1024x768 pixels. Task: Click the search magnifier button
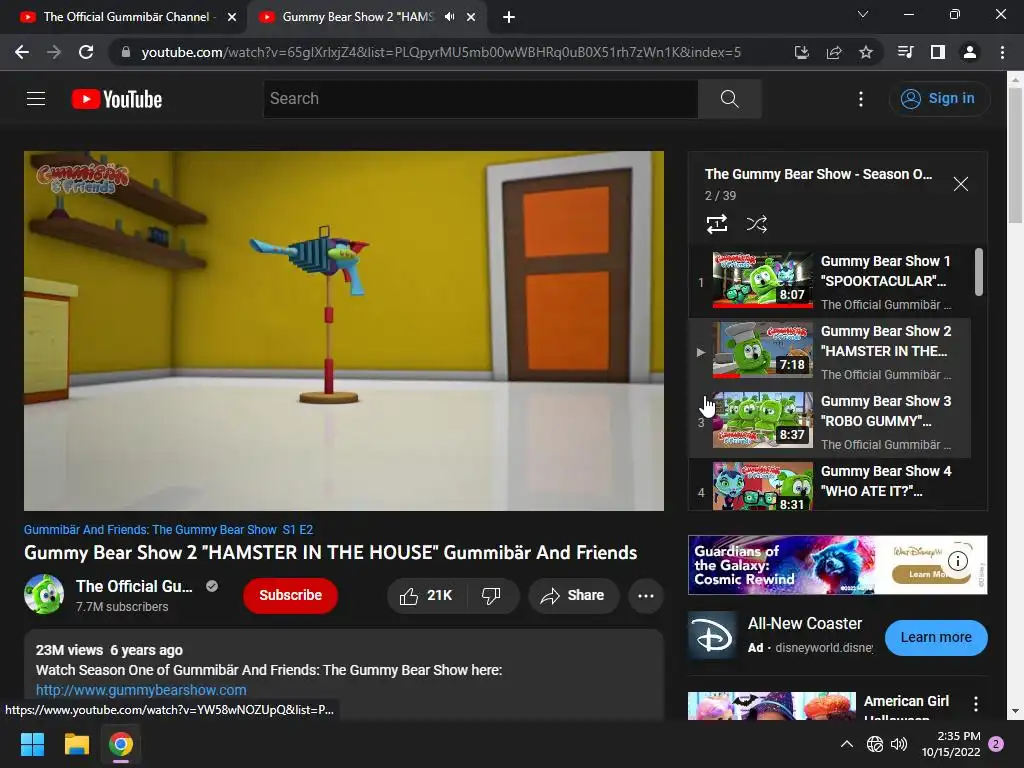[729, 99]
